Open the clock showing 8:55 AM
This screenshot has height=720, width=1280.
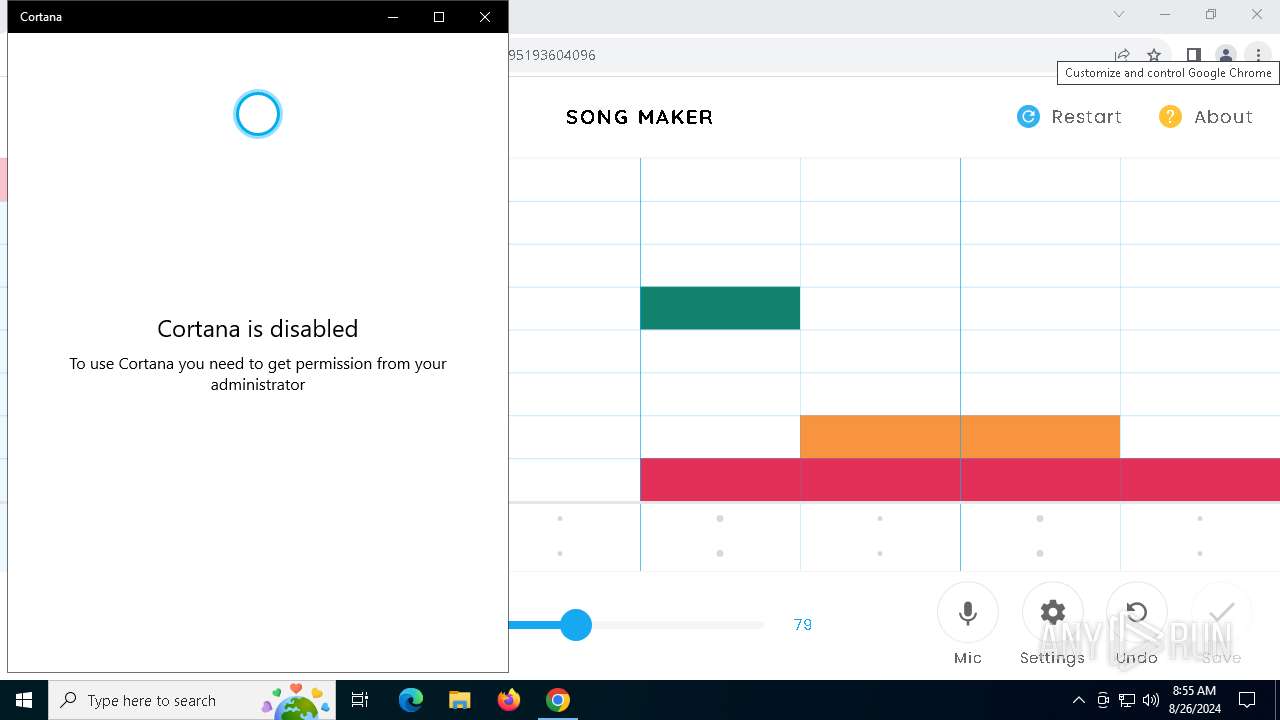[x=1193, y=700]
